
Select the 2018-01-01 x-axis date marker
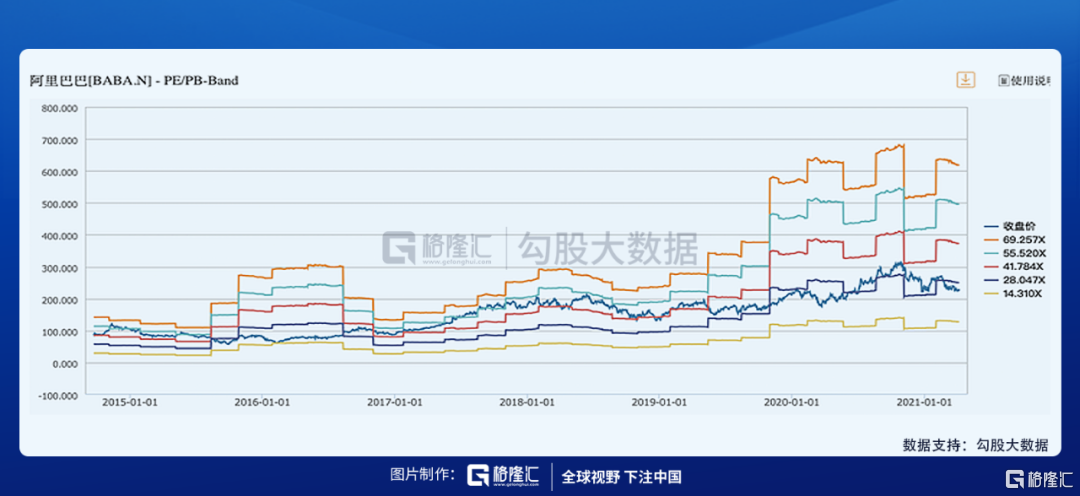pos(525,402)
